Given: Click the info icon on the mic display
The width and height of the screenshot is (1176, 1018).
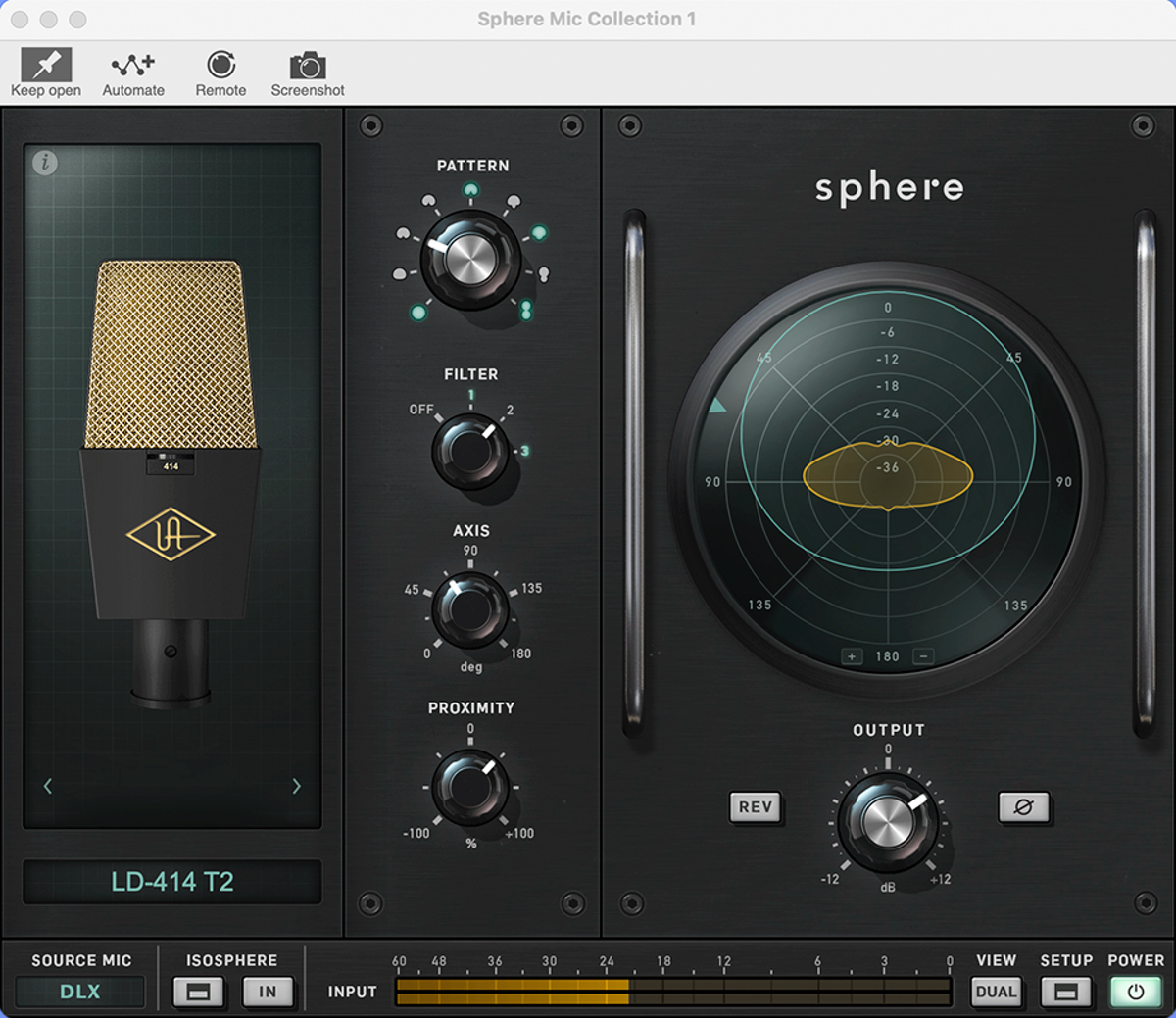Looking at the screenshot, I should (x=45, y=163).
